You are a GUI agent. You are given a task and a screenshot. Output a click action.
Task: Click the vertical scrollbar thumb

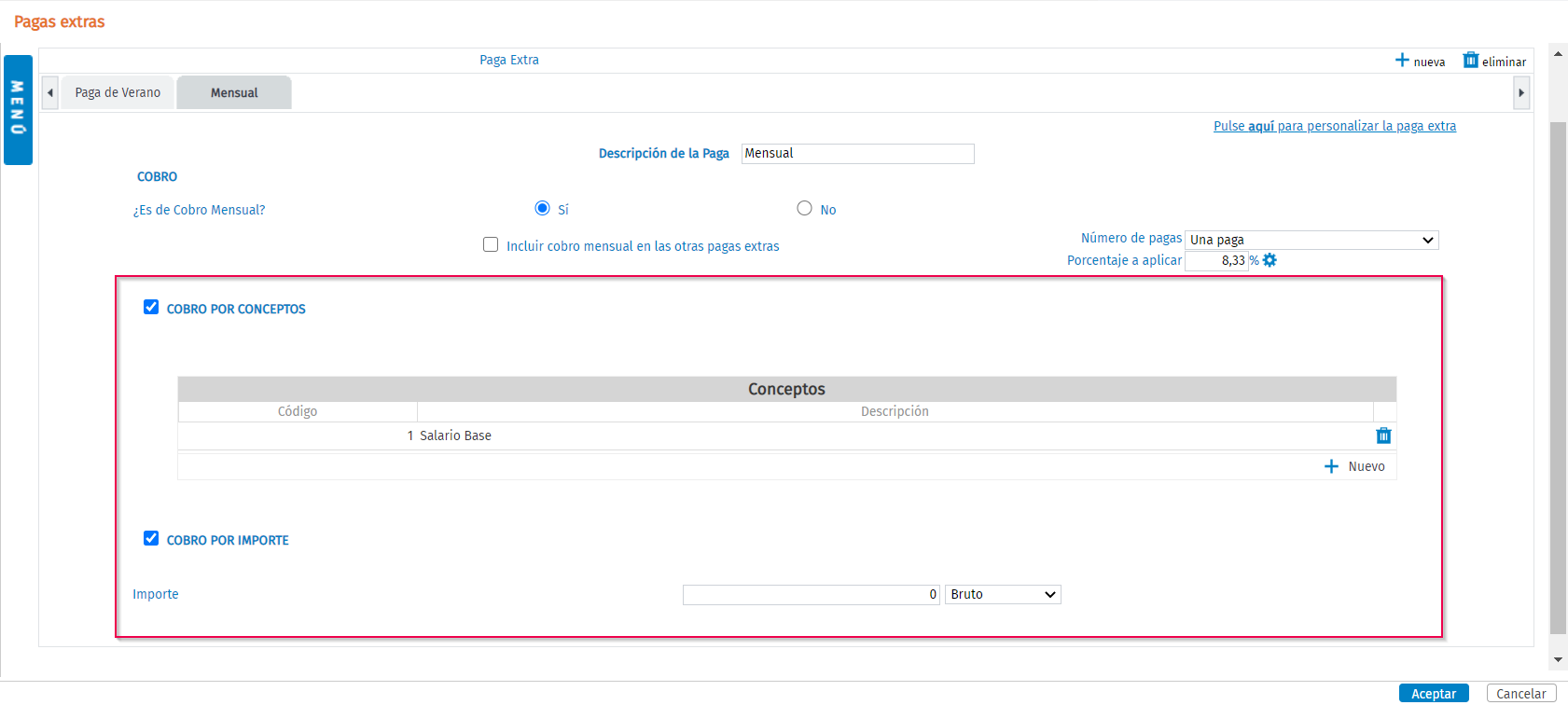point(1558,378)
